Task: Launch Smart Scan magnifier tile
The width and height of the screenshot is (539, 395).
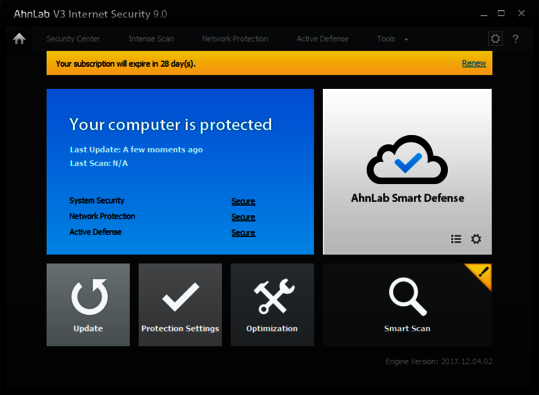Action: point(407,305)
